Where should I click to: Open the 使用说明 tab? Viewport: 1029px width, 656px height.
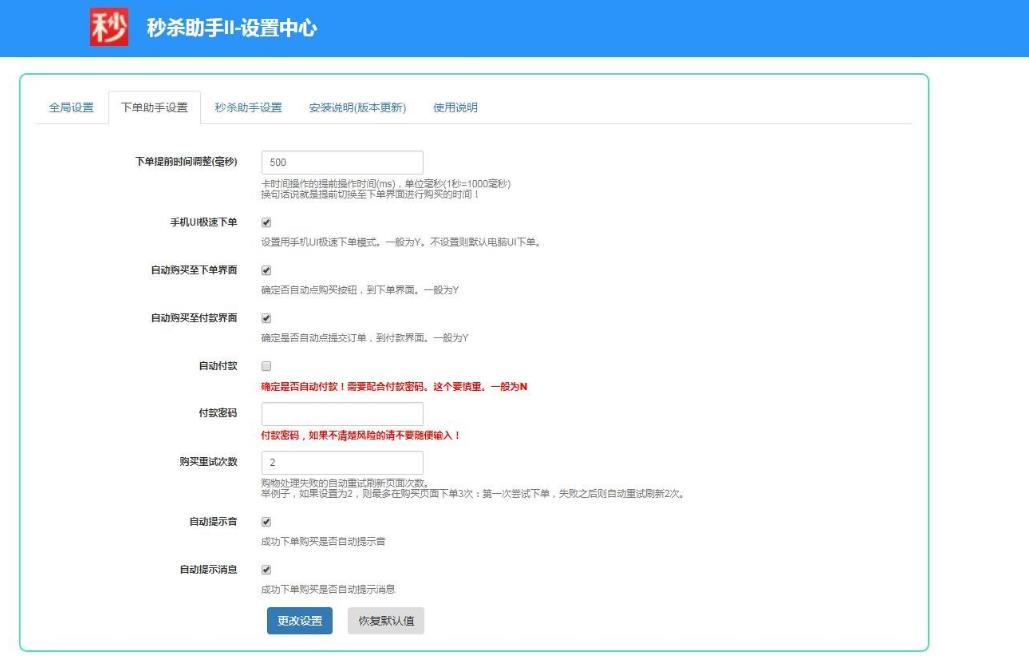click(455, 108)
